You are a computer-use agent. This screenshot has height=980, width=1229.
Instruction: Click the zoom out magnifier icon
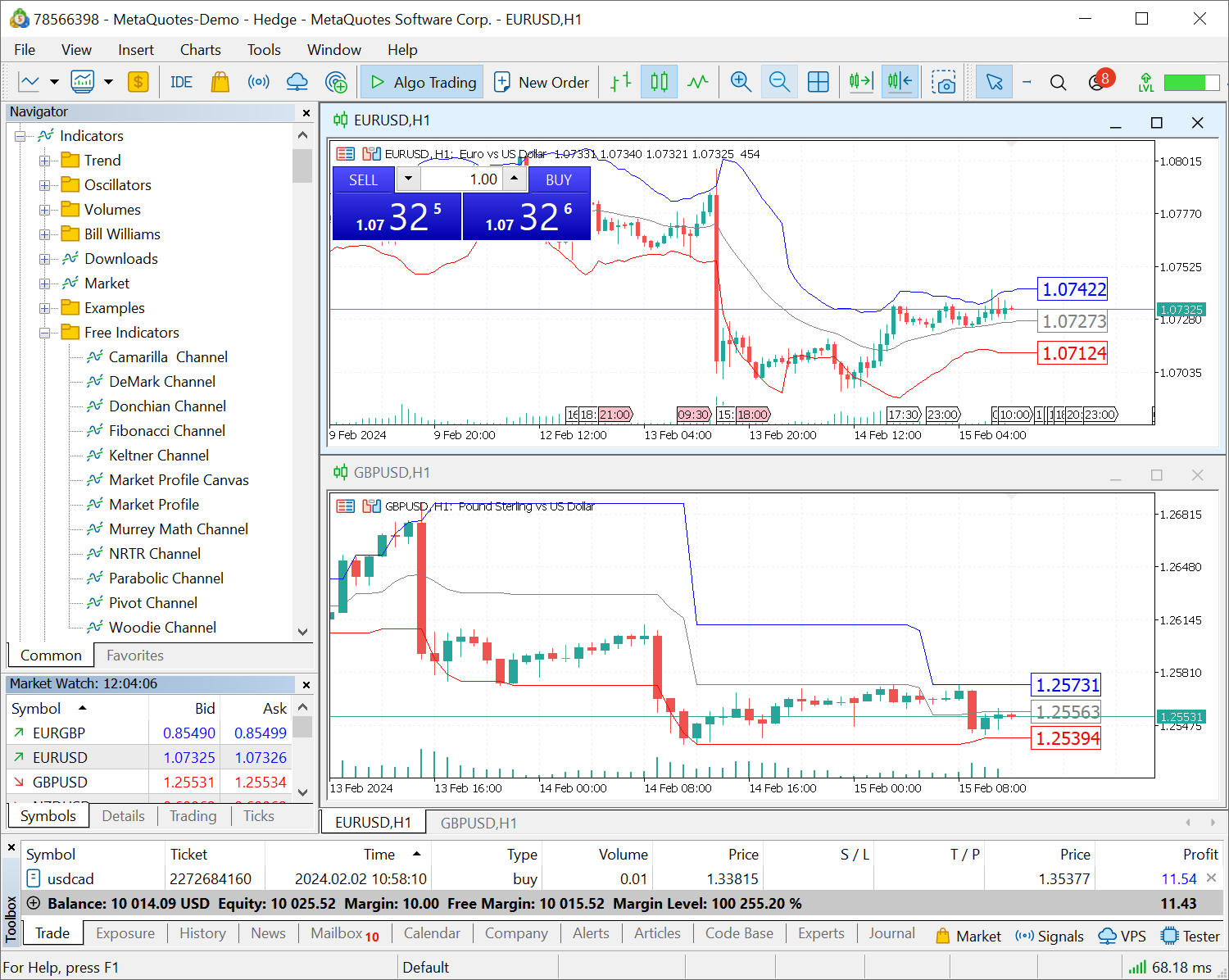[779, 82]
